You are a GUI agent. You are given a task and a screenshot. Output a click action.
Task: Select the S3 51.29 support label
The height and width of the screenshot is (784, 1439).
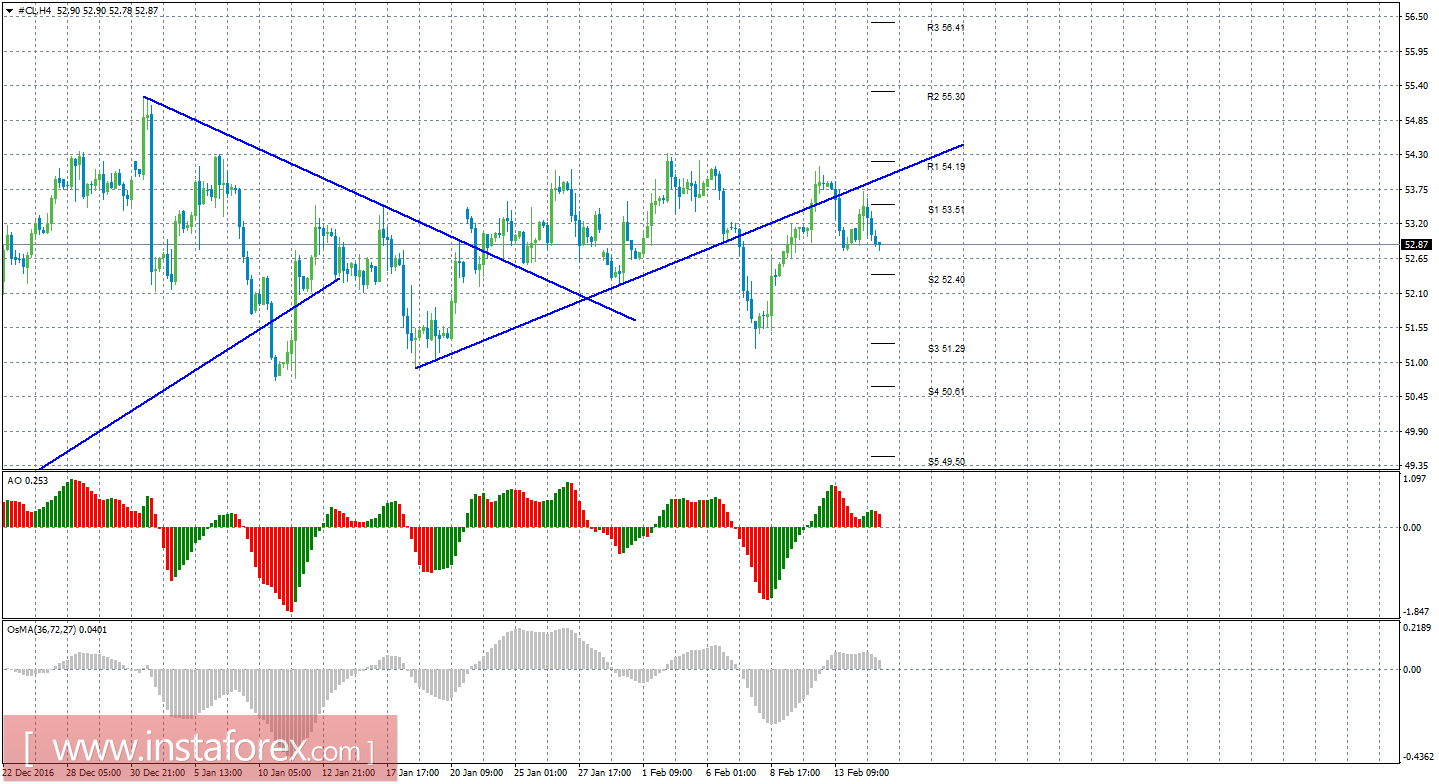click(x=946, y=349)
